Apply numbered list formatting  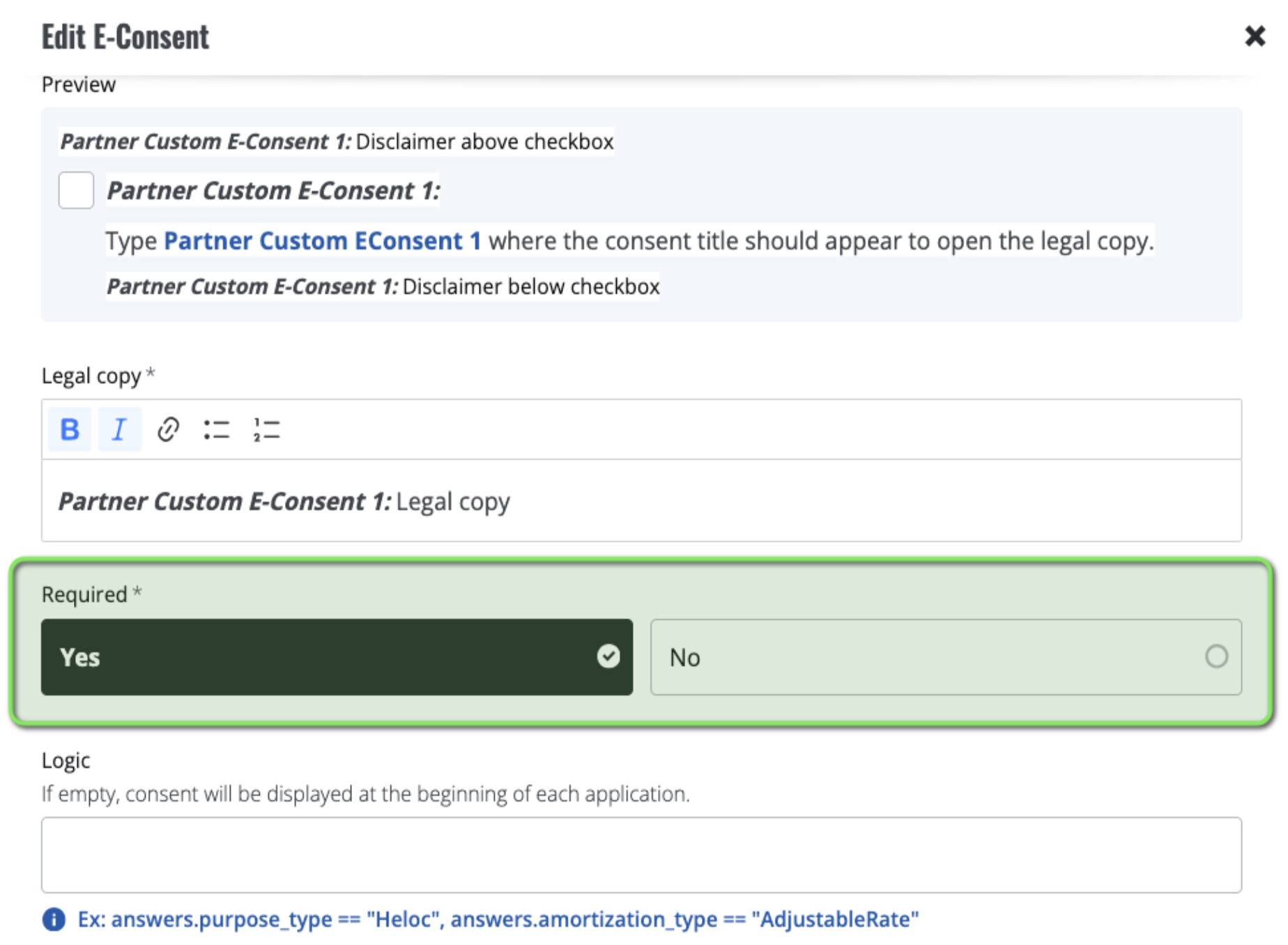[266, 429]
